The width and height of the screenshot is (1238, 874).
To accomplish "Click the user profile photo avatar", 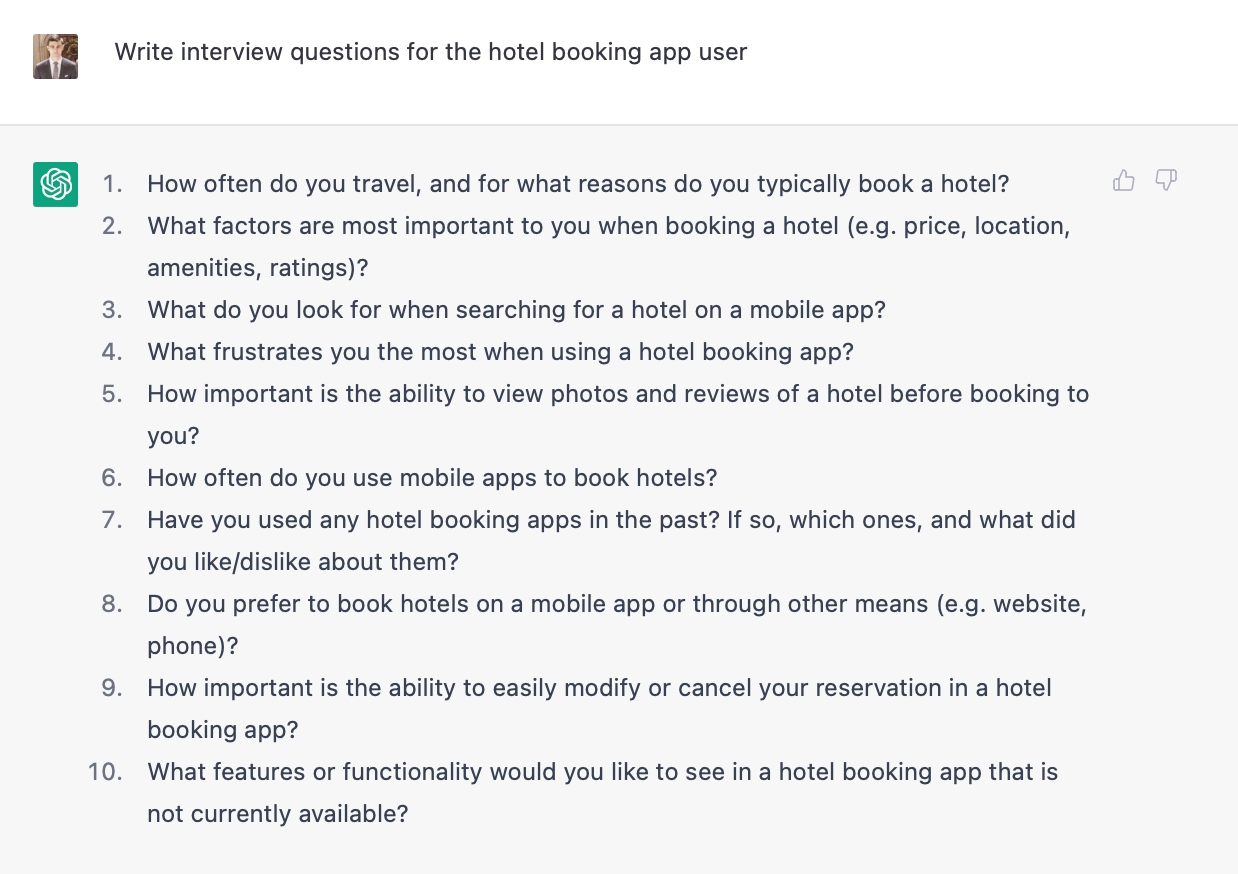I will (x=56, y=56).
